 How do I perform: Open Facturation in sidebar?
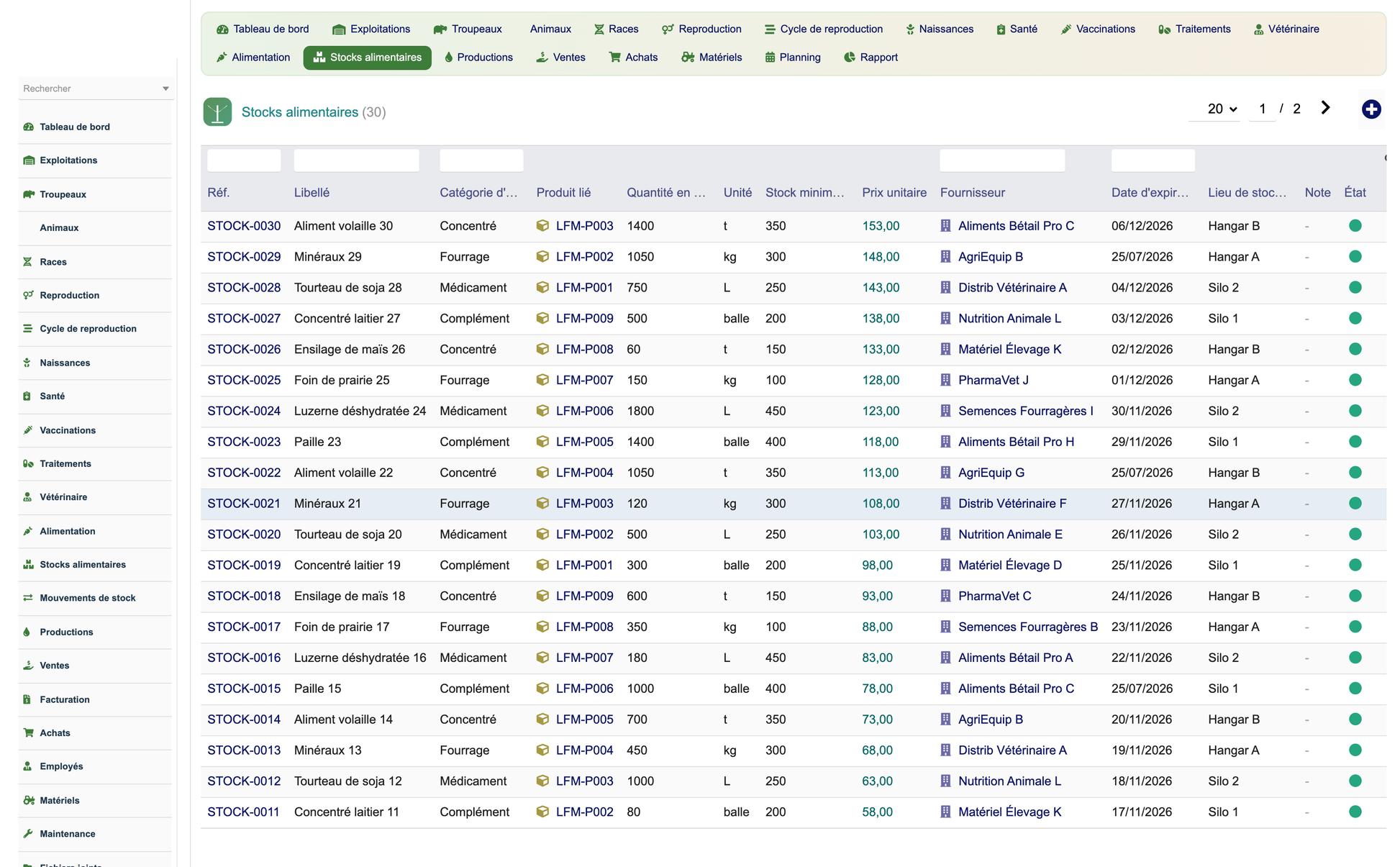65,699
